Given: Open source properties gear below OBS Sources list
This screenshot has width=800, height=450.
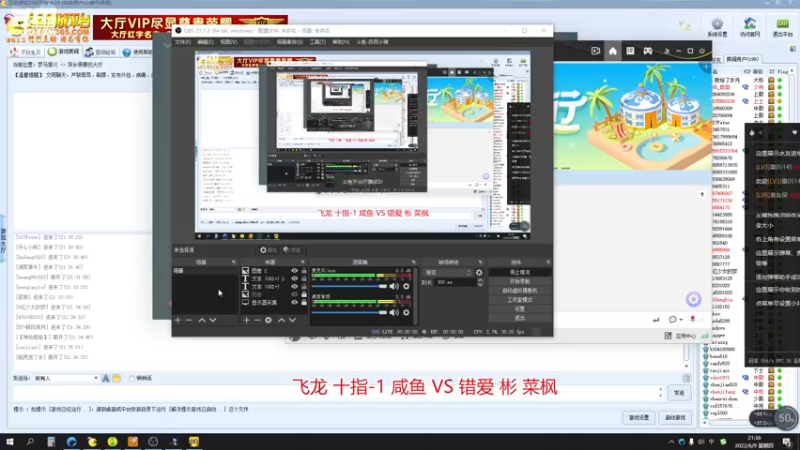Looking at the screenshot, I should 268,320.
